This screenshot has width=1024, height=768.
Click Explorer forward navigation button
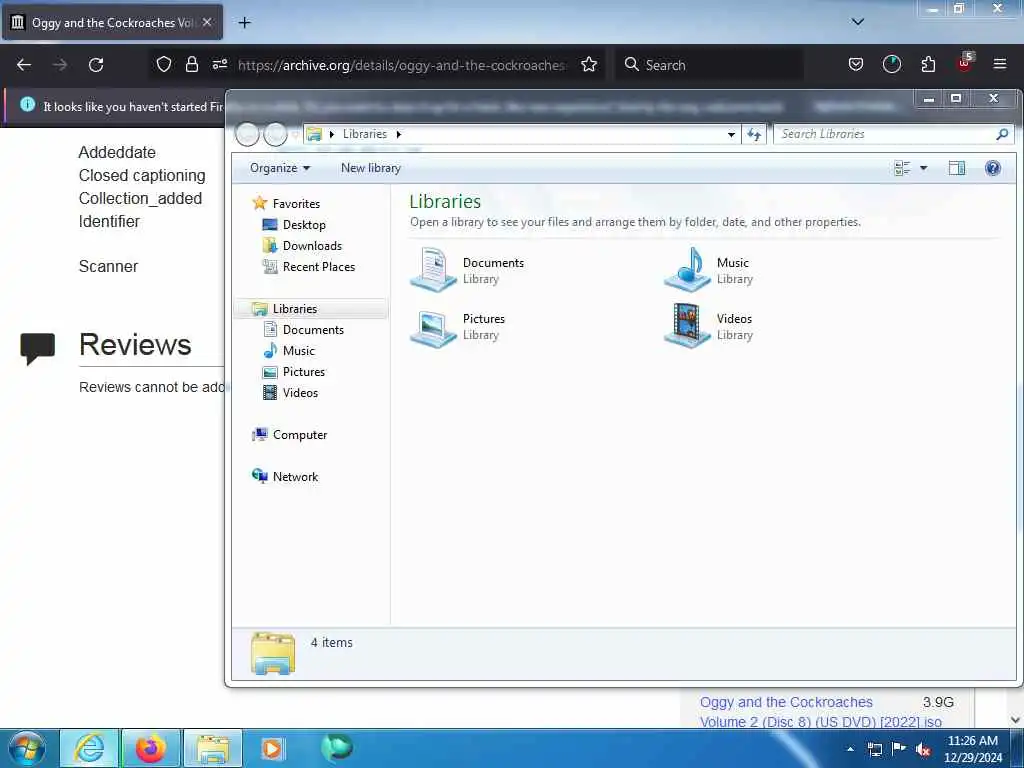click(x=275, y=135)
